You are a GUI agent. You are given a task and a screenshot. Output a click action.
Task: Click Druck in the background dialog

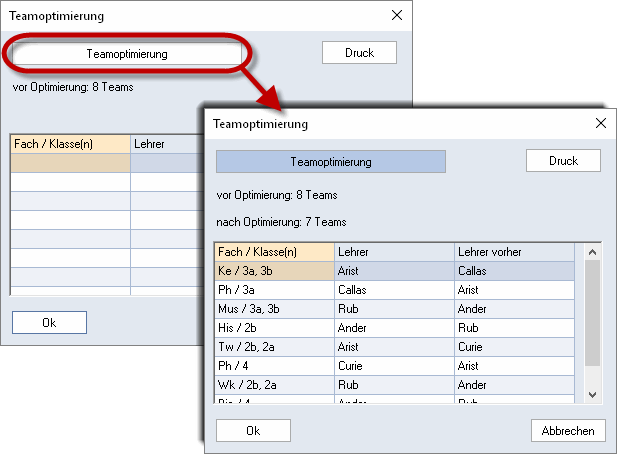pos(359,53)
